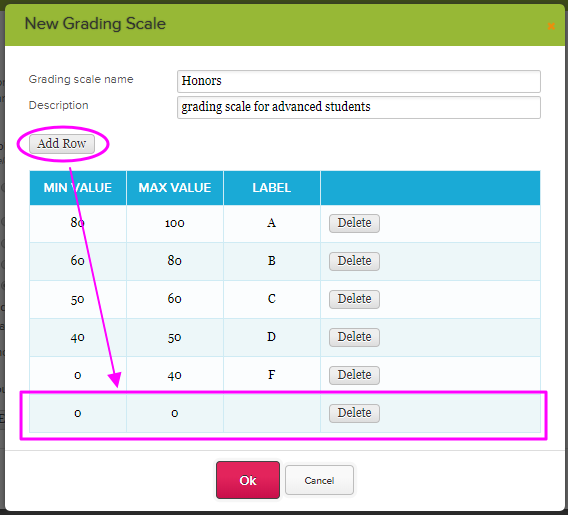Click the LABEL column header

tap(272, 188)
